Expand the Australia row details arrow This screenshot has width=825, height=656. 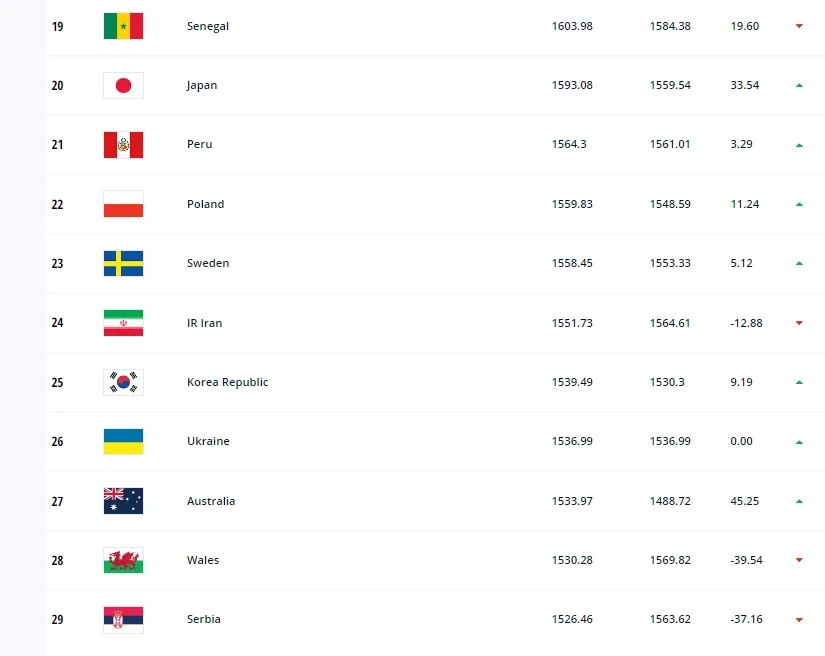point(799,501)
